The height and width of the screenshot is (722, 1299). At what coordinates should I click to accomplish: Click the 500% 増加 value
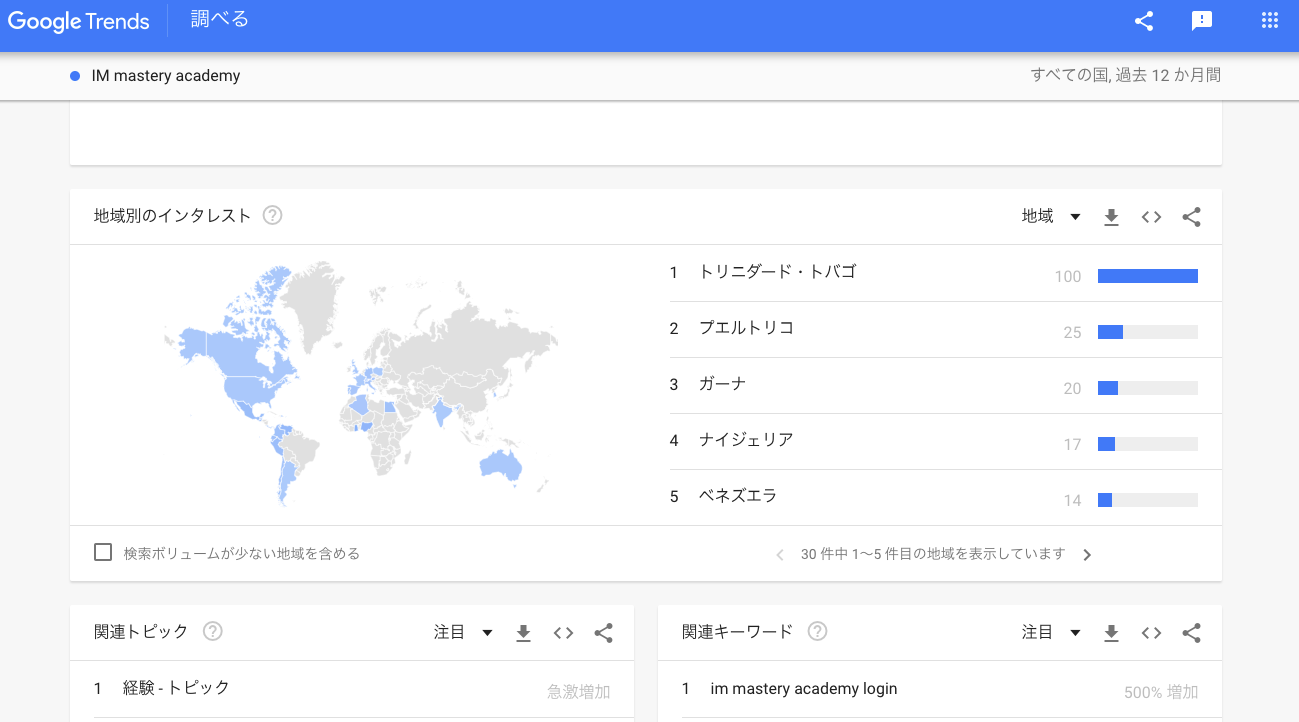point(1161,692)
